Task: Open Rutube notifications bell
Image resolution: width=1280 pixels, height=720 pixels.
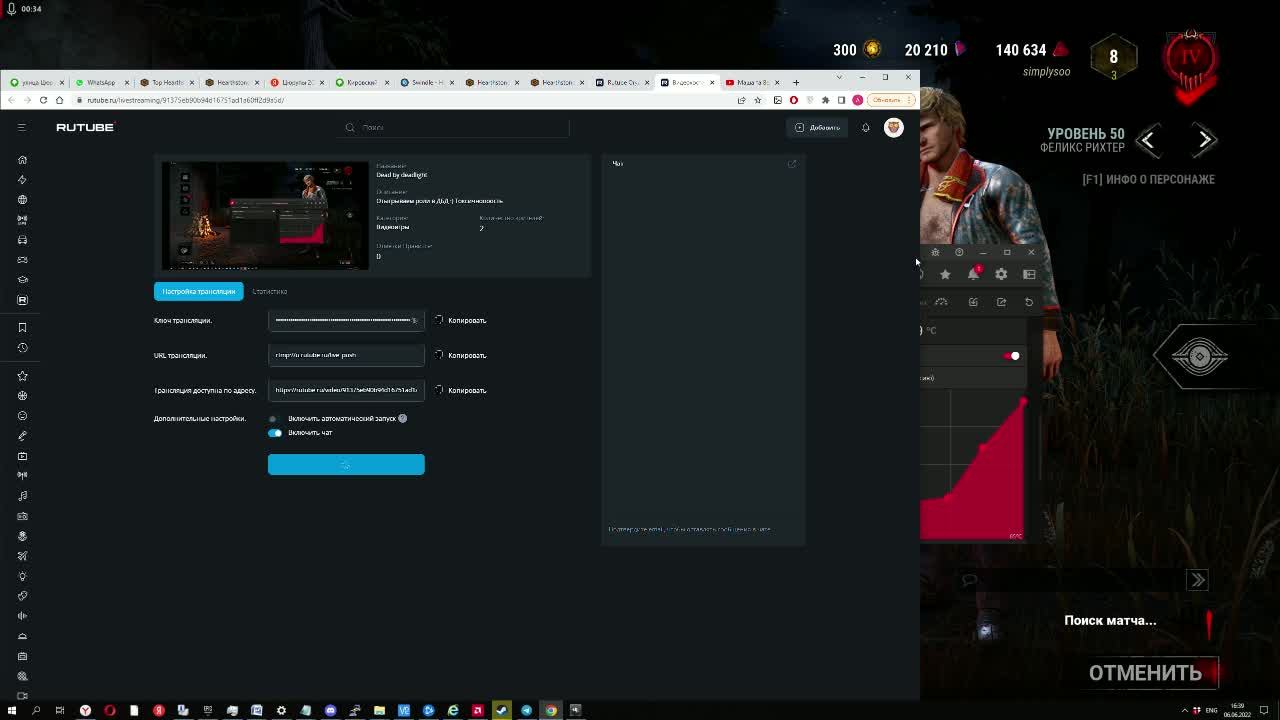Action: [866, 127]
